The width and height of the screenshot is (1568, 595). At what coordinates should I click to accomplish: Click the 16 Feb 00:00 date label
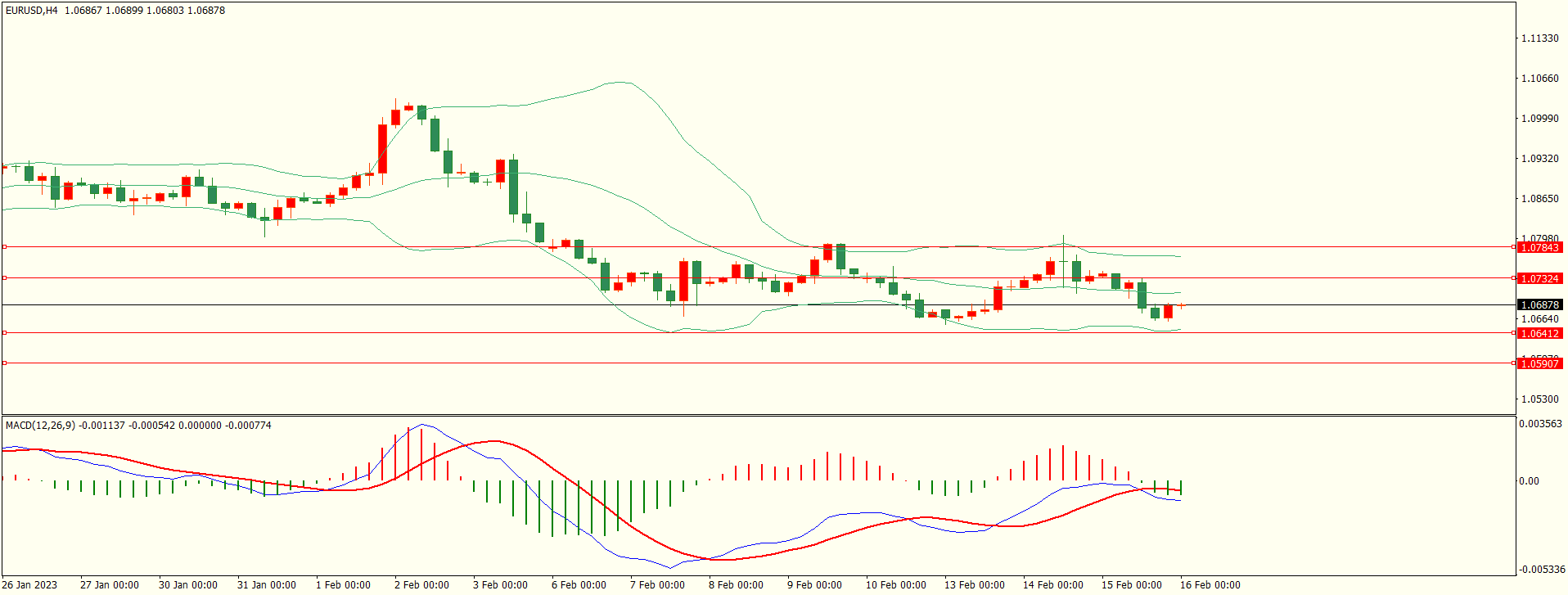click(x=1210, y=584)
